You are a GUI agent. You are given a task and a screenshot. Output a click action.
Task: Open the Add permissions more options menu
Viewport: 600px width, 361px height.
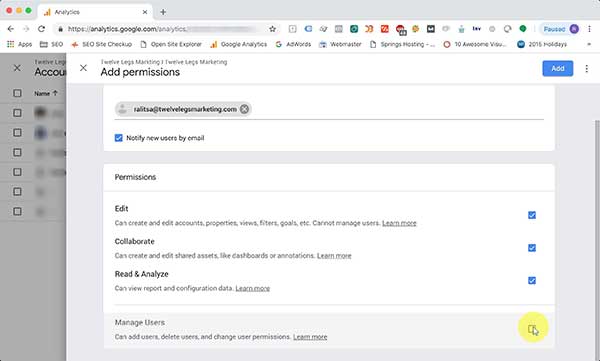(x=586, y=69)
